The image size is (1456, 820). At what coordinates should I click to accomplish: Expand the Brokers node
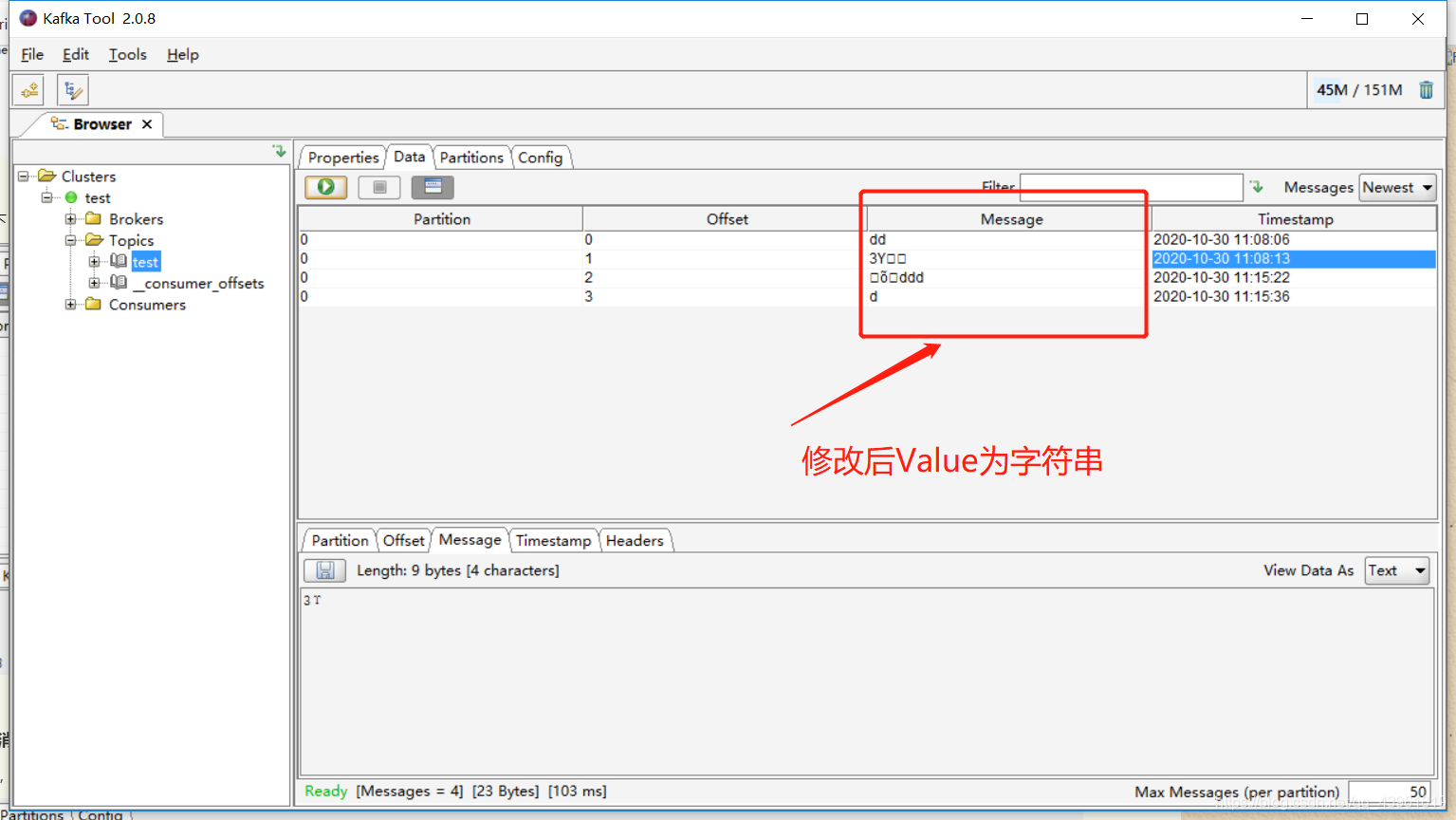pyautogui.click(x=70, y=218)
